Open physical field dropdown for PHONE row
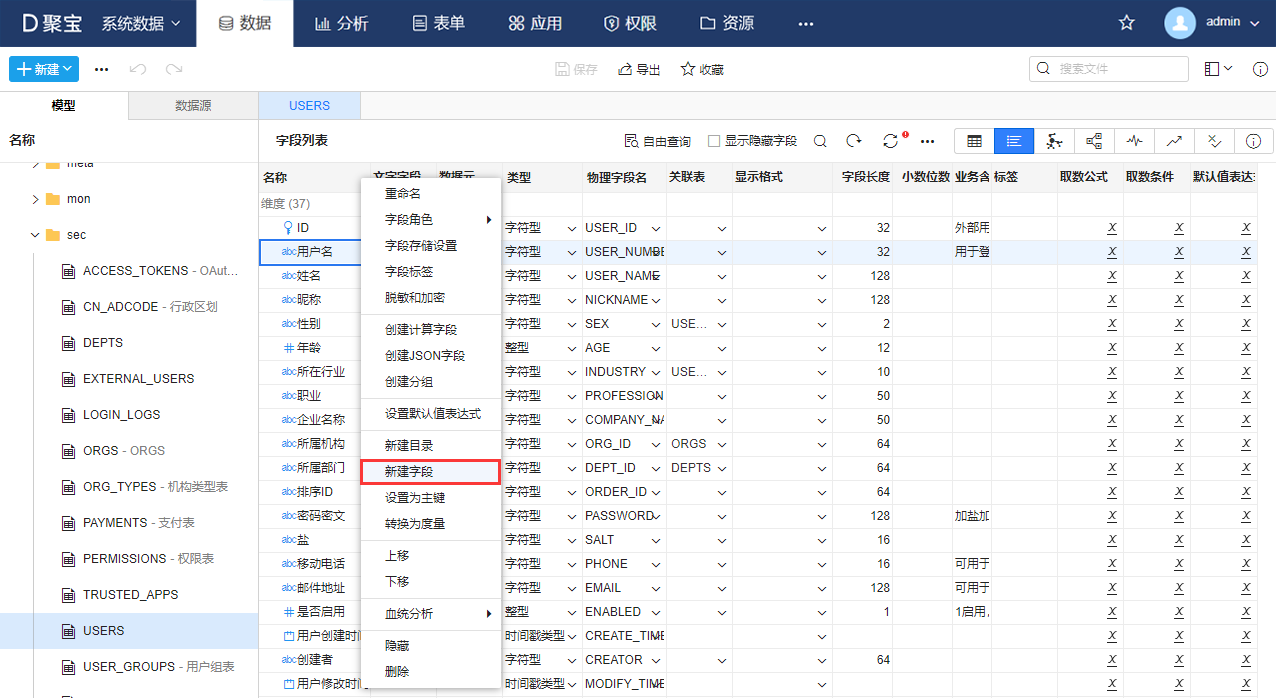The image size is (1276, 698). [657, 564]
